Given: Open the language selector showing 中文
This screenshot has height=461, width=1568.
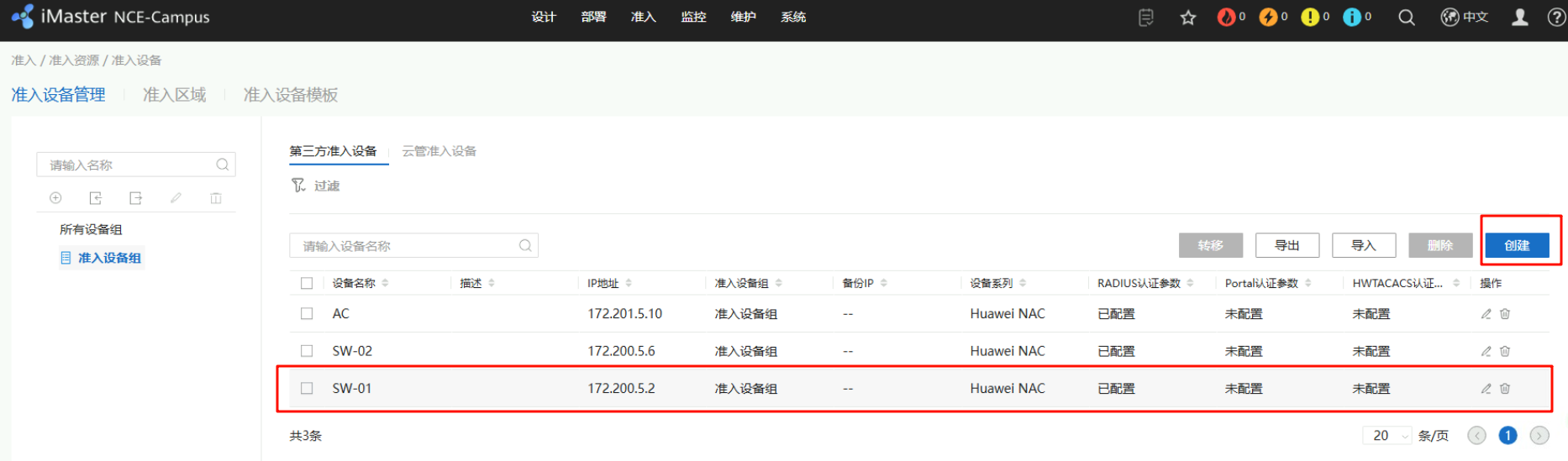Looking at the screenshot, I should pos(1465,18).
